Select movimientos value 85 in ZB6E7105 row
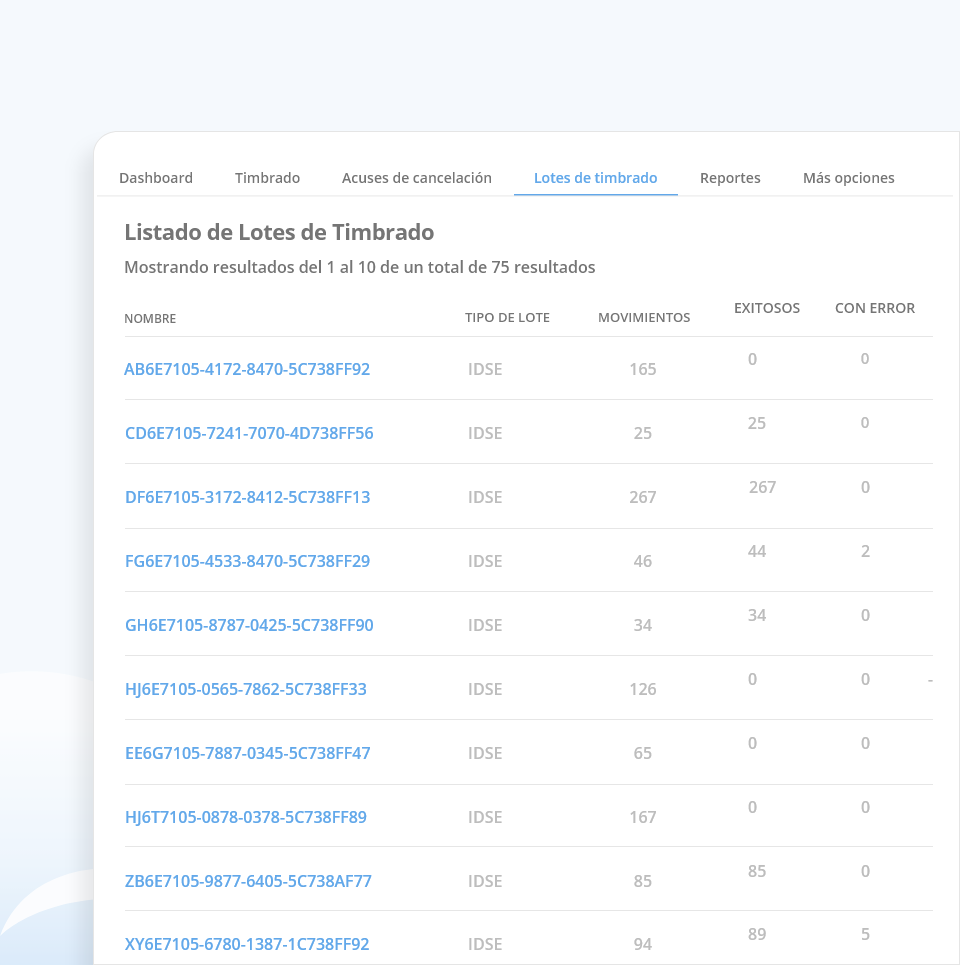 click(x=642, y=881)
